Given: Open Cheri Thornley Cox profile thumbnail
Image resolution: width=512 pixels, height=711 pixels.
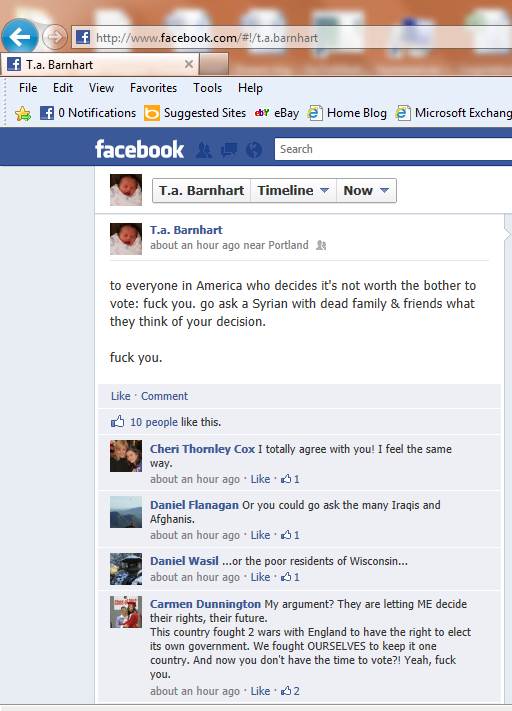Looking at the screenshot, I should (126, 456).
